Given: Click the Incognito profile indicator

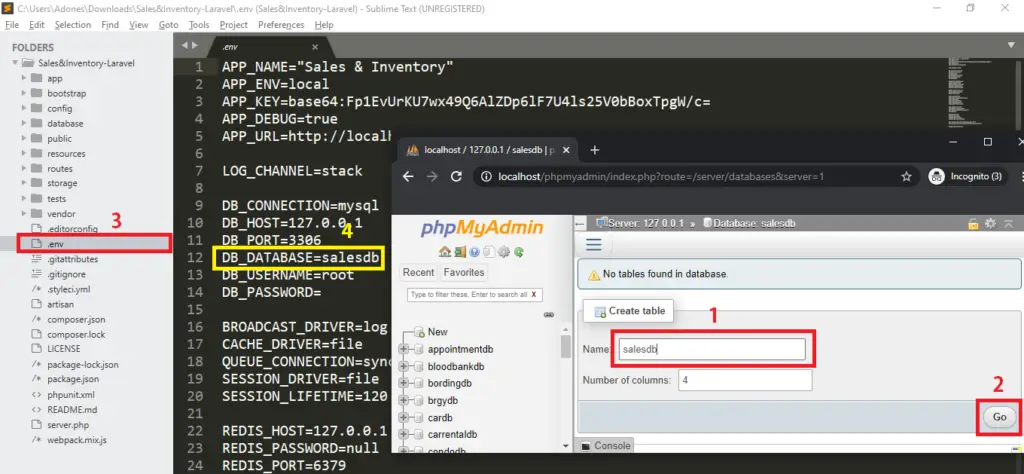Looking at the screenshot, I should [966, 177].
